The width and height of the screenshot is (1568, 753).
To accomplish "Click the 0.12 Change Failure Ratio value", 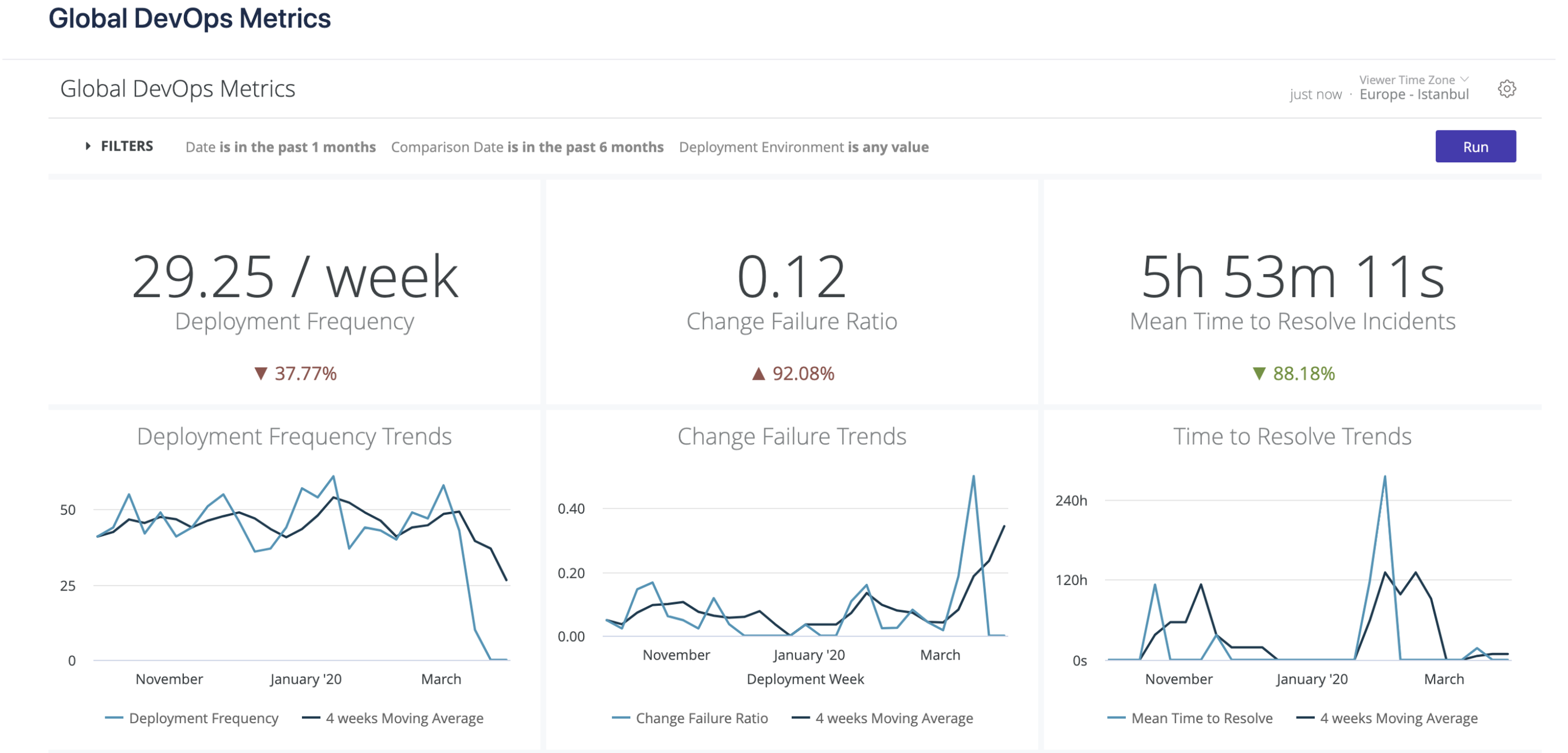I will (x=791, y=277).
